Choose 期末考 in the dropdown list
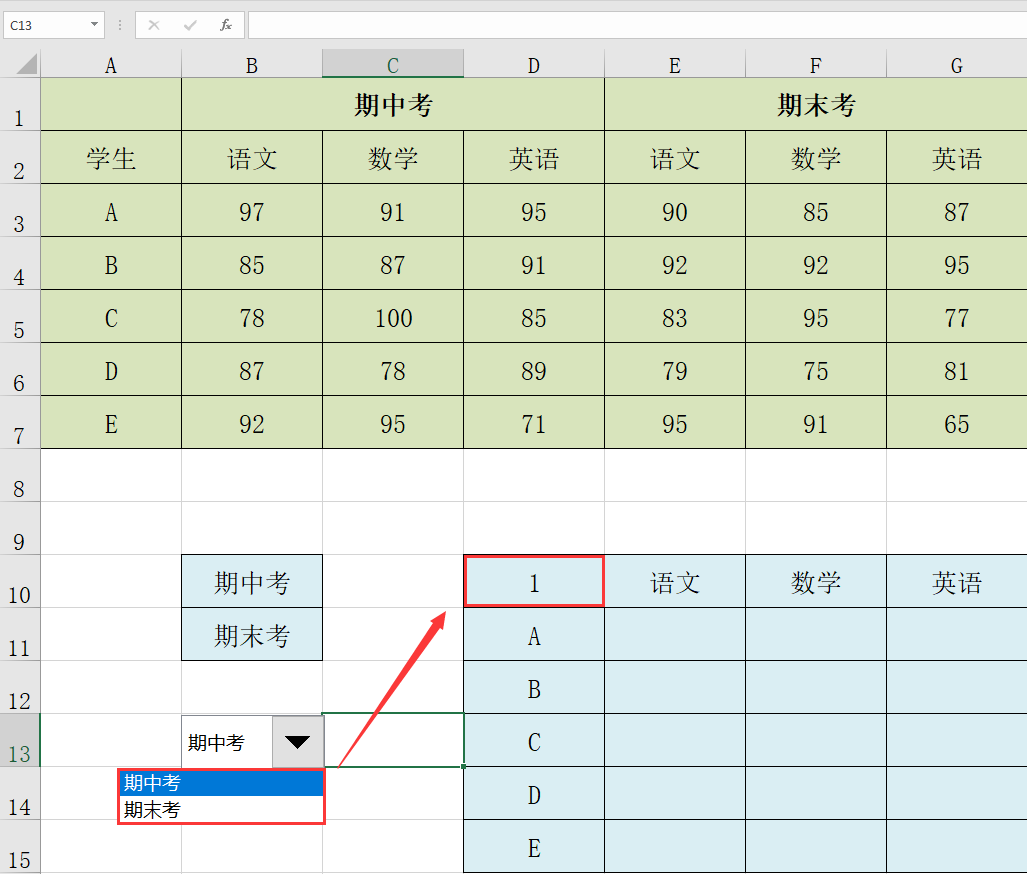Viewport: 1027px width, 874px height. point(221,809)
